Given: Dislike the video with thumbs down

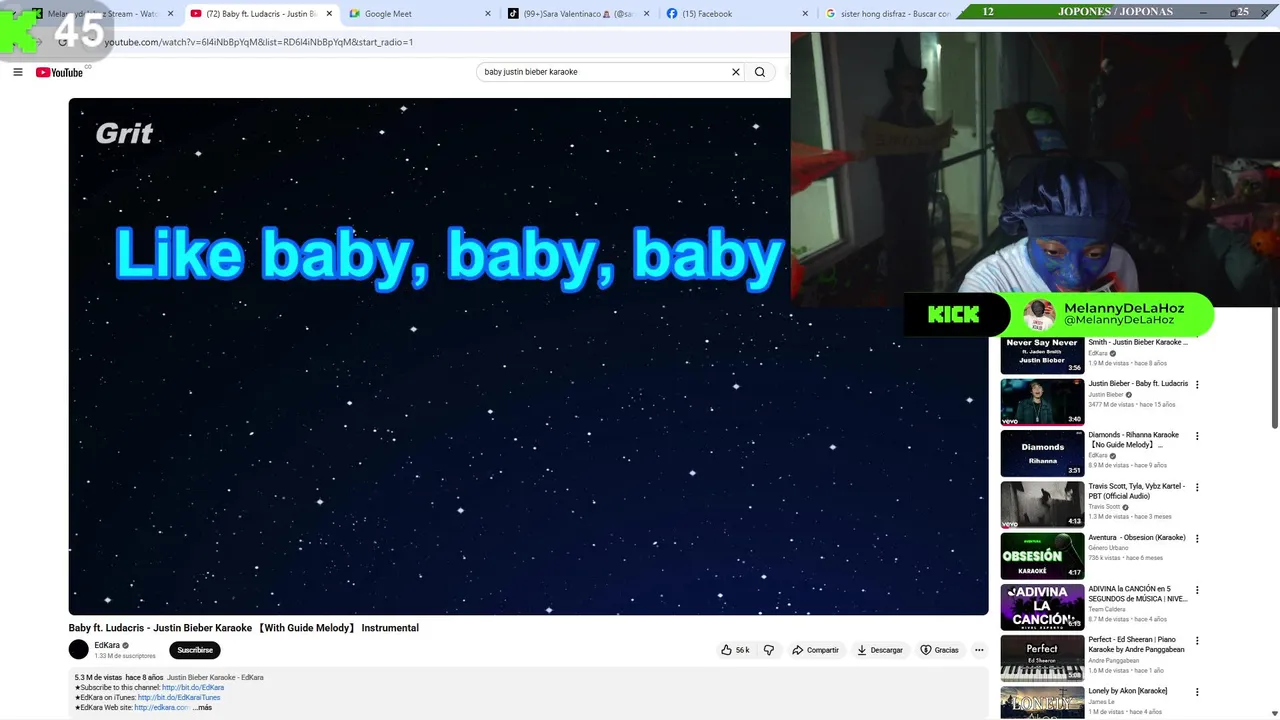Looking at the screenshot, I should click(769, 650).
